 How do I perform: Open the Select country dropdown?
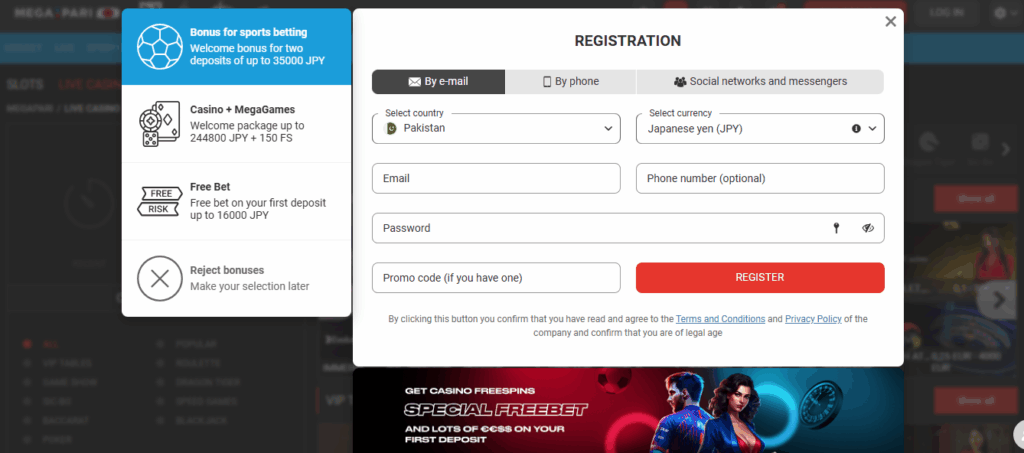[496, 129]
